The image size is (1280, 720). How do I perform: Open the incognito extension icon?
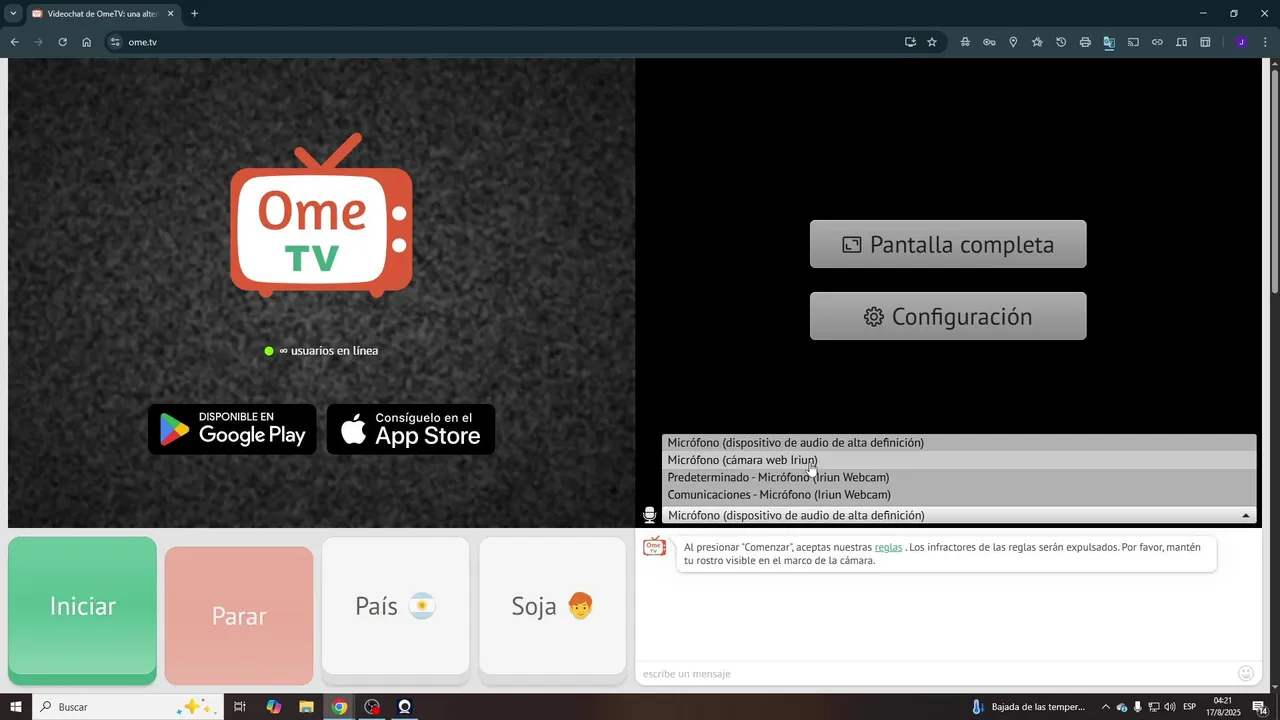[965, 42]
